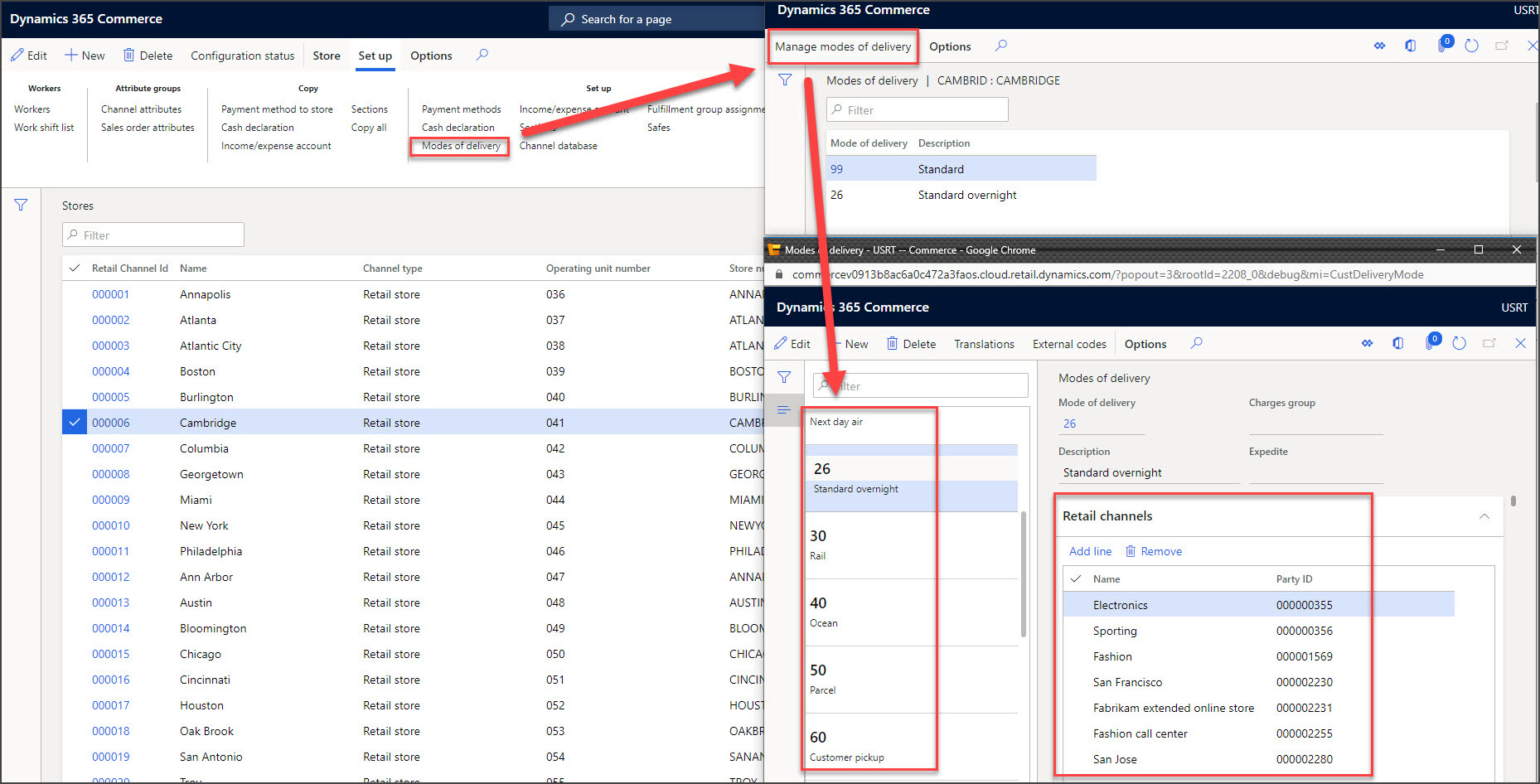Click Modes of delivery in the Set up group
This screenshot has width=1540, height=784.
tap(461, 146)
